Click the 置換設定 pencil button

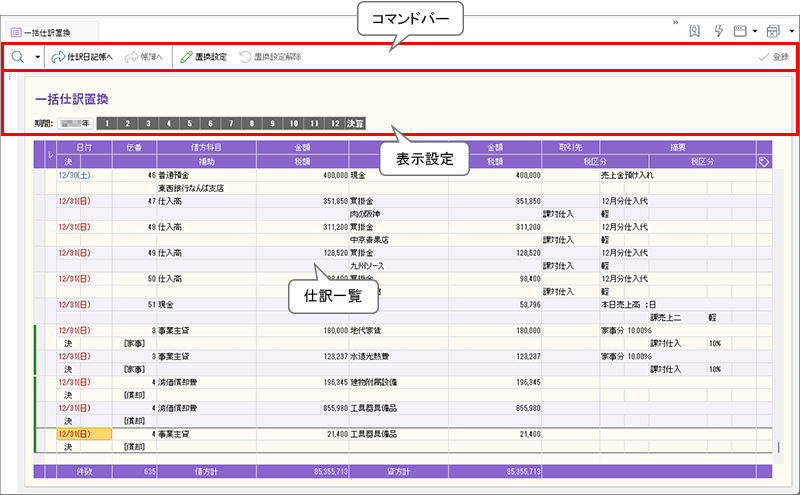(x=204, y=57)
